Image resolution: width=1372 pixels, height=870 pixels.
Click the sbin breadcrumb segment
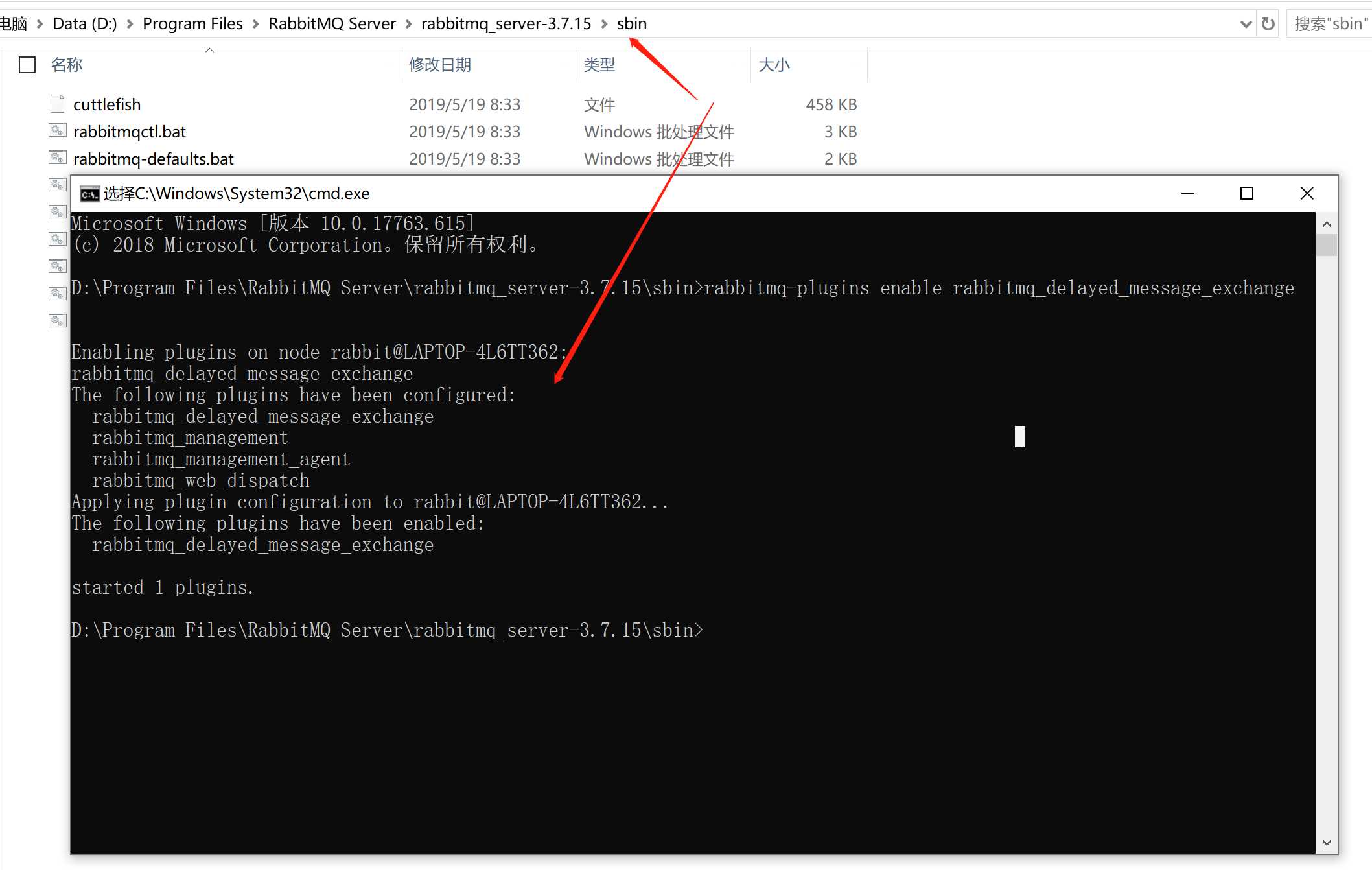(632, 24)
